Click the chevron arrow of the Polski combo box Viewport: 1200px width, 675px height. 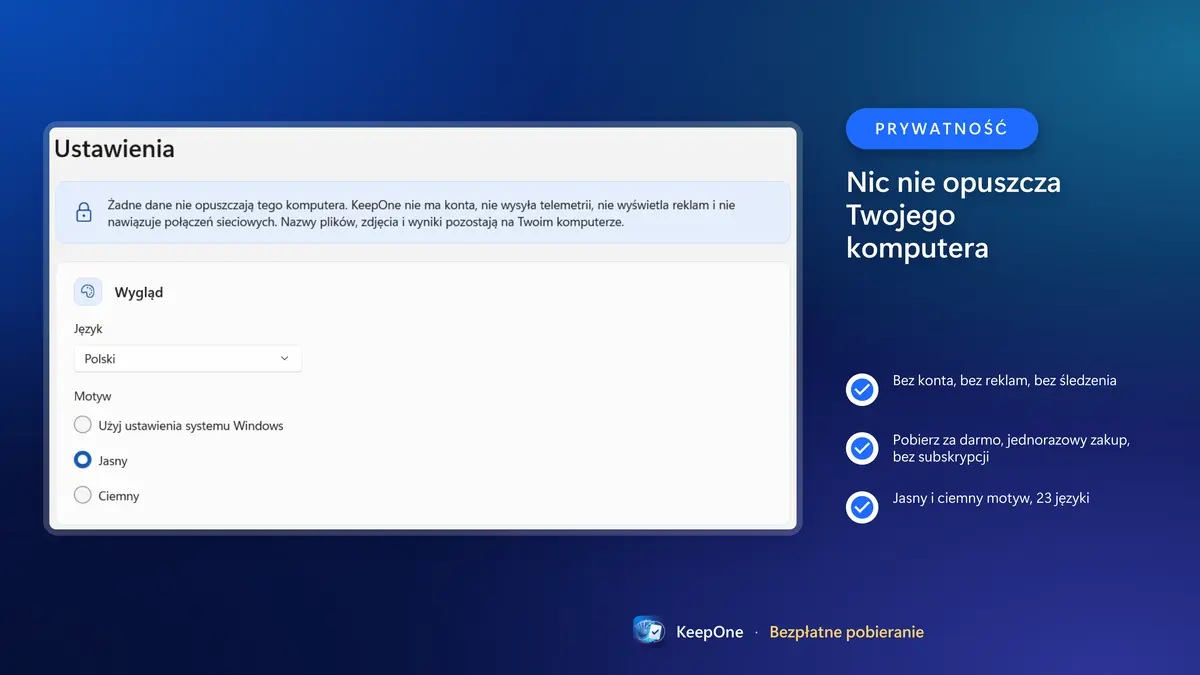coord(284,359)
